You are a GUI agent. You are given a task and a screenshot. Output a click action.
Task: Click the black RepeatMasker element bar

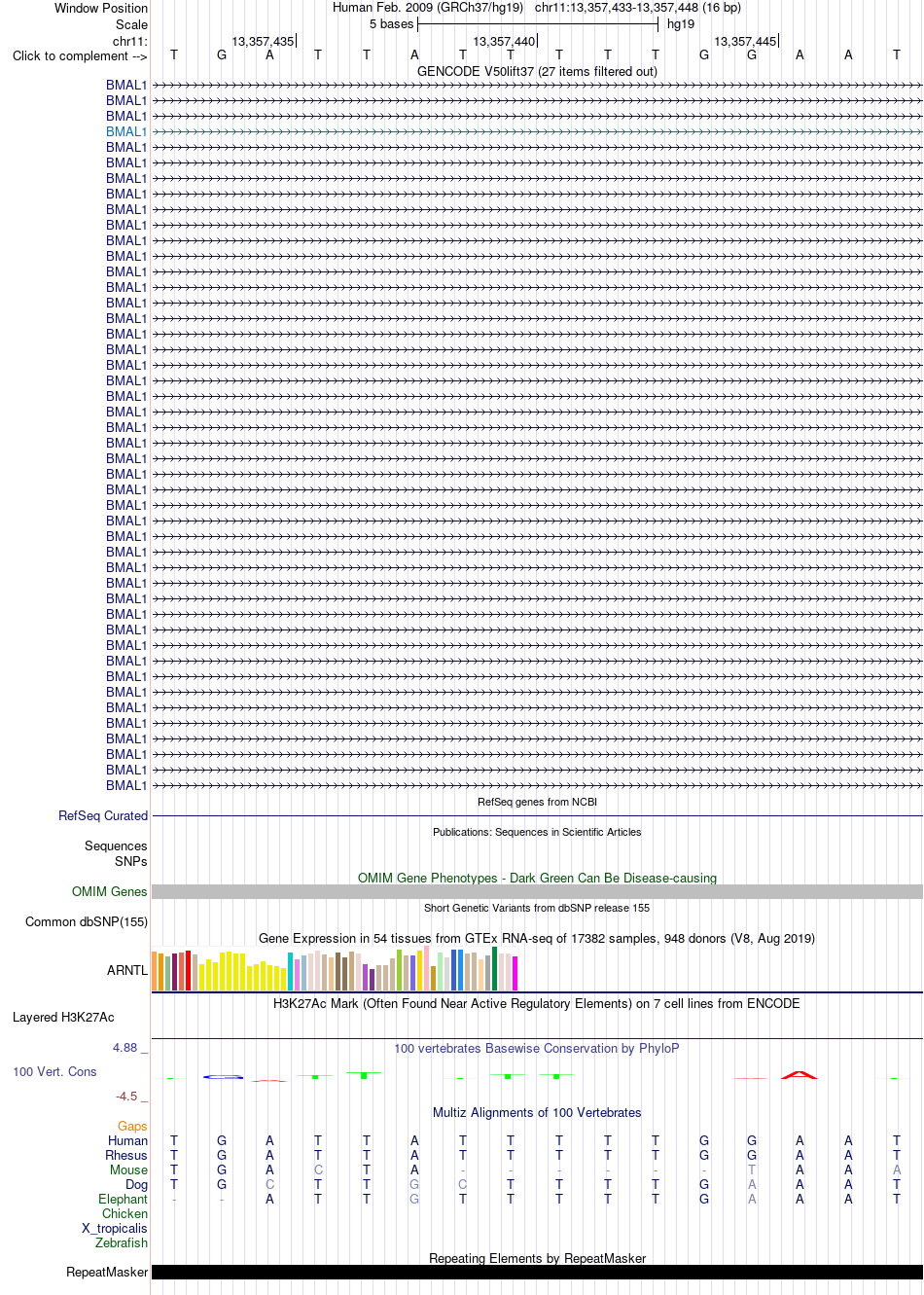click(537, 1272)
